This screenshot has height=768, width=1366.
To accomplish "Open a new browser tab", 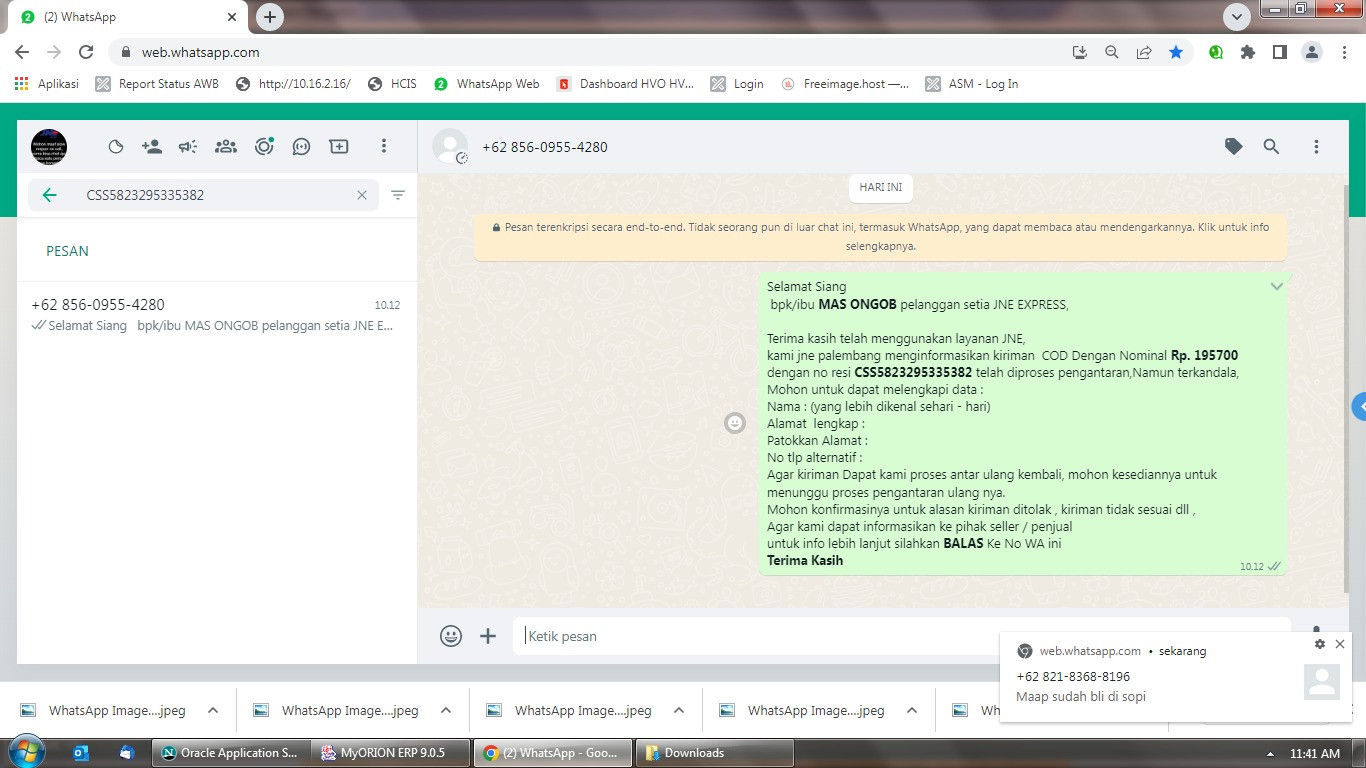I will click(x=270, y=17).
